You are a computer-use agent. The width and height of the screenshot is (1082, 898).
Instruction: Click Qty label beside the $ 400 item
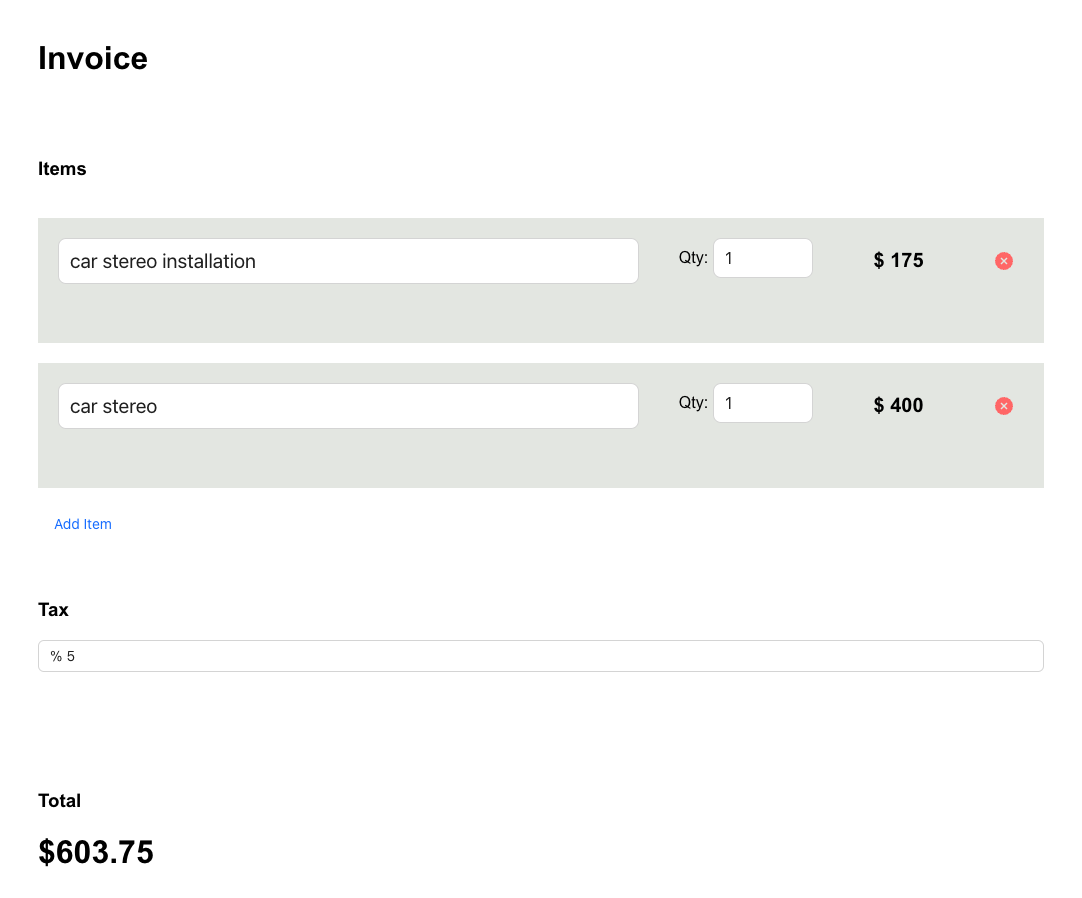tap(693, 403)
